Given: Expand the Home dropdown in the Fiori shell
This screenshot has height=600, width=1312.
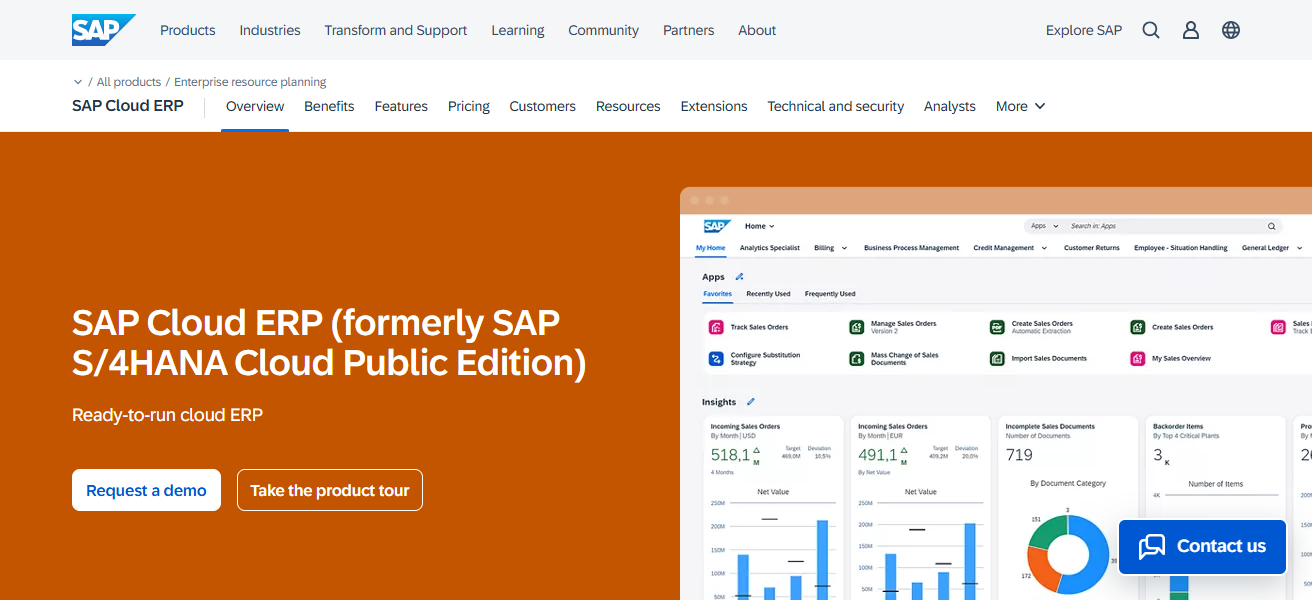Looking at the screenshot, I should (760, 225).
